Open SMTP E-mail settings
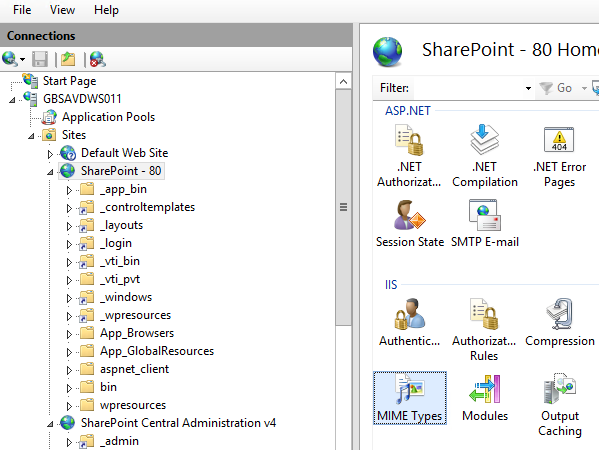The image size is (599, 450). (485, 224)
